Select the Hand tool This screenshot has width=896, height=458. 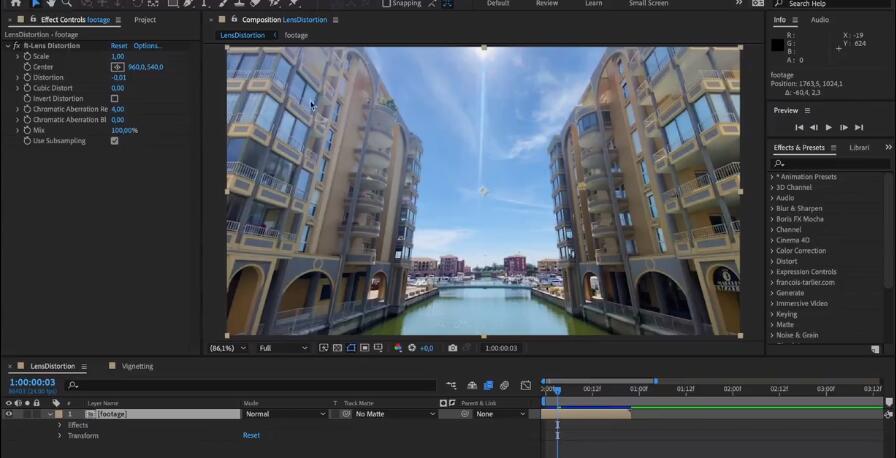pyautogui.click(x=51, y=3)
